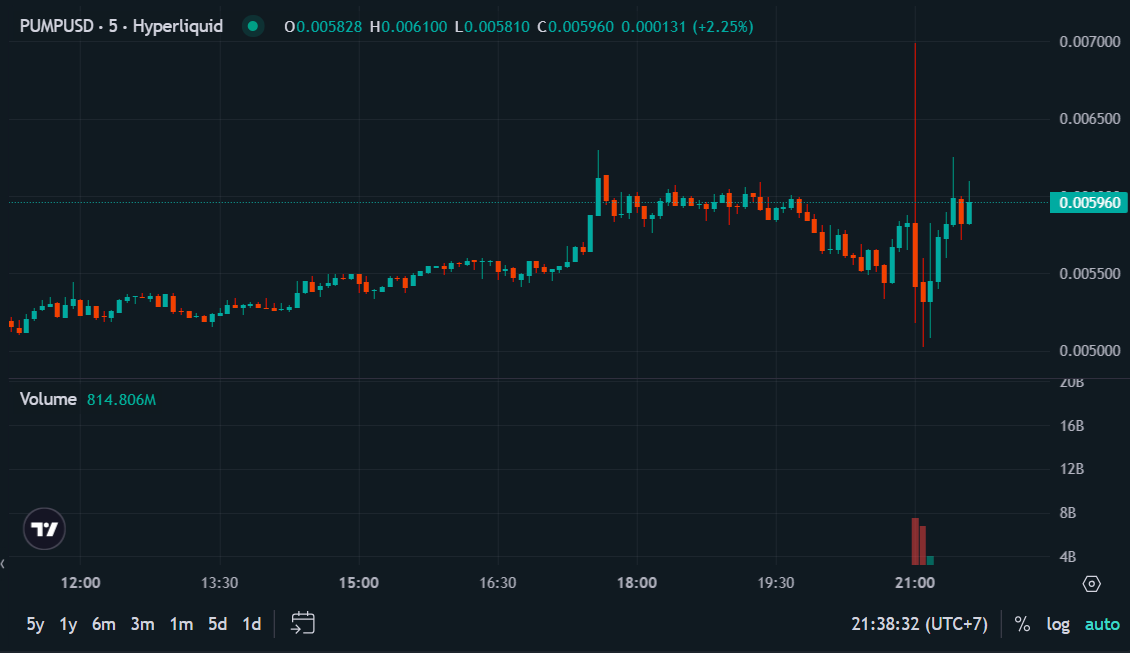This screenshot has height=653, width=1130.
Task: Select the 3m time range
Action: pos(143,624)
